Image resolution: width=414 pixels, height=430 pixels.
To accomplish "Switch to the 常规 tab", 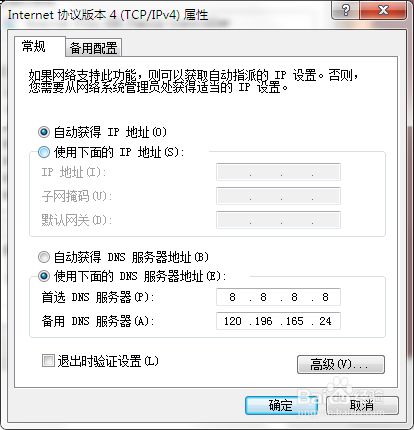I will coord(33,46).
